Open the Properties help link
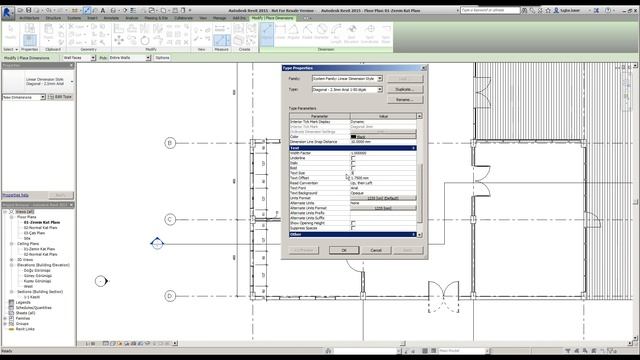This screenshot has height=360, width=640. pos(16,195)
